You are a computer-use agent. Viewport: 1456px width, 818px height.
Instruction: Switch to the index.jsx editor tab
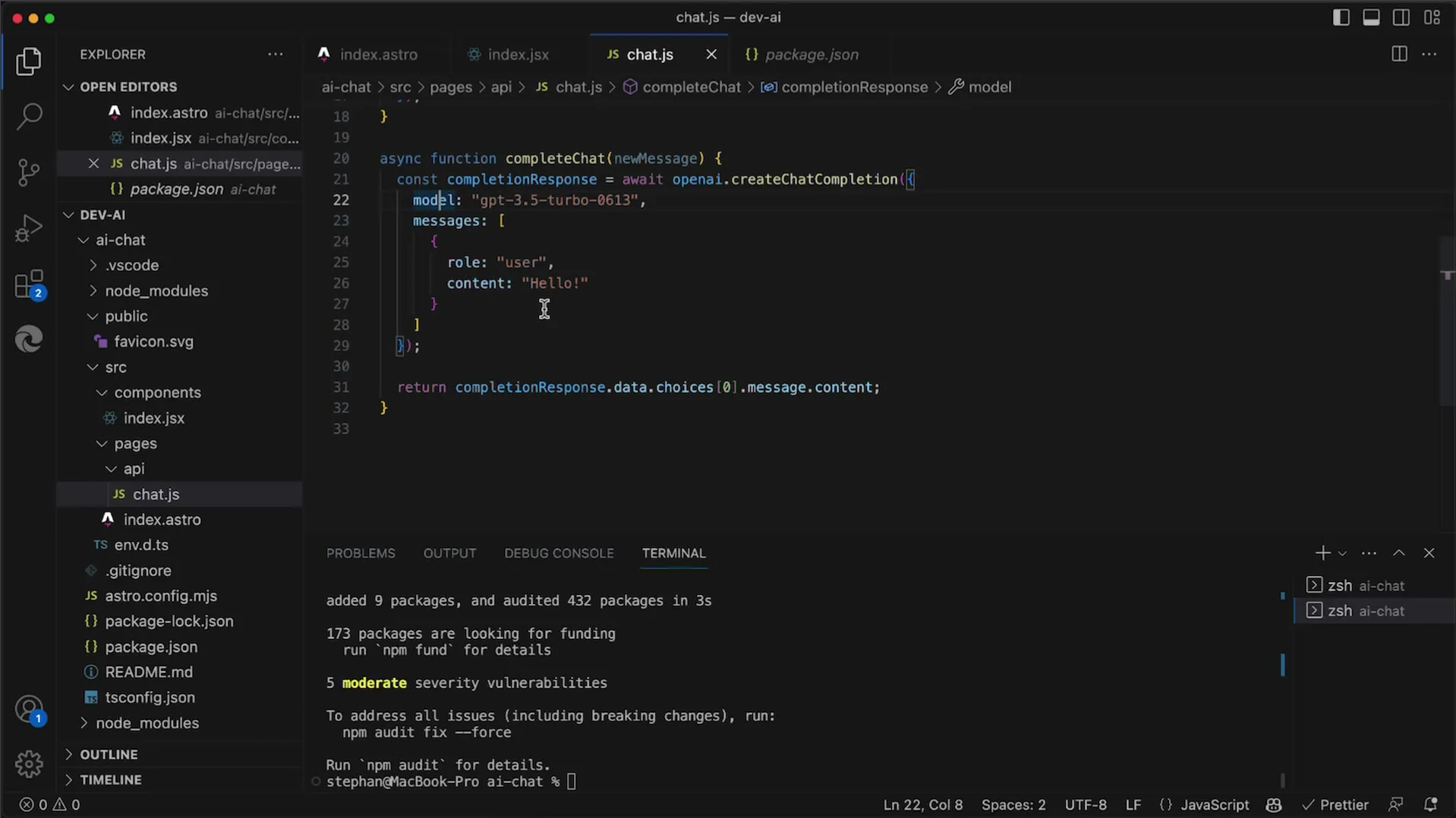coord(518,55)
